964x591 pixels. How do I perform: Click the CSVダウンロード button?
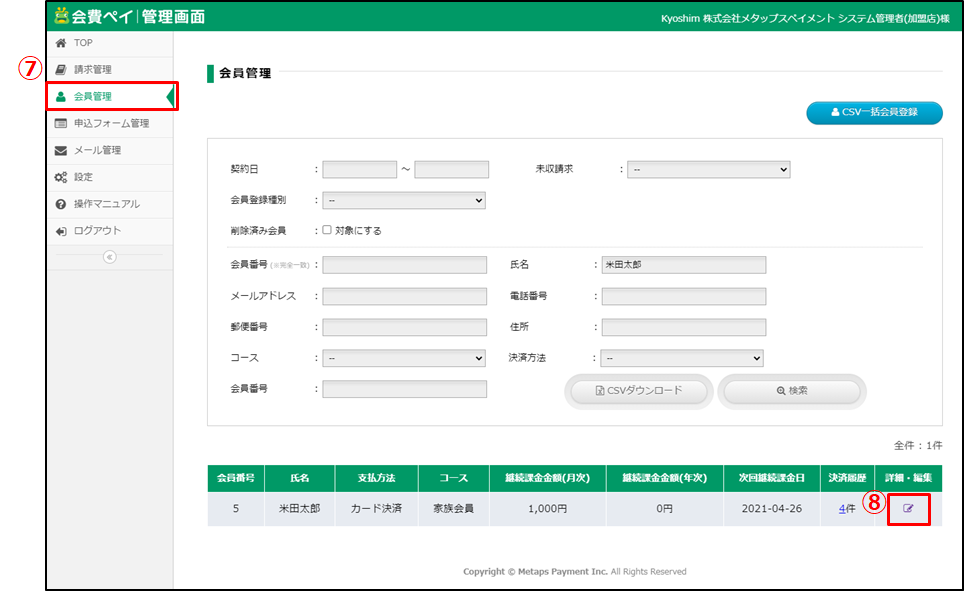(639, 391)
